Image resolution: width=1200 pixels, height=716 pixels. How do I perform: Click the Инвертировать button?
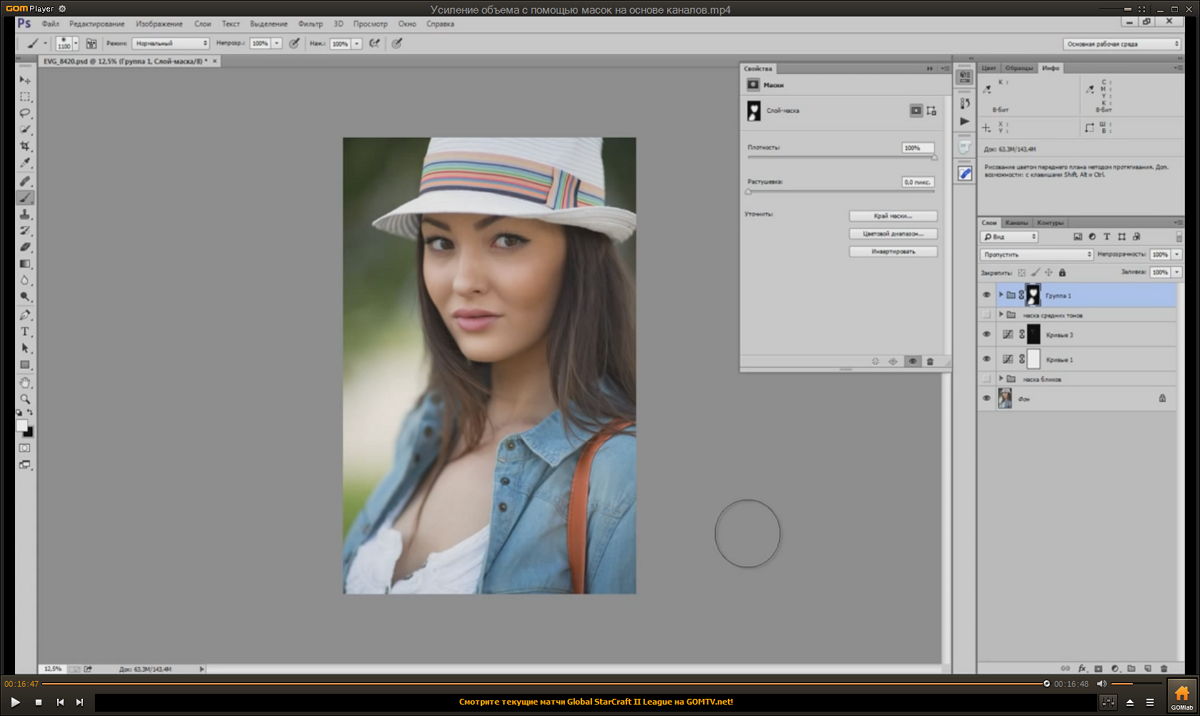click(x=894, y=251)
